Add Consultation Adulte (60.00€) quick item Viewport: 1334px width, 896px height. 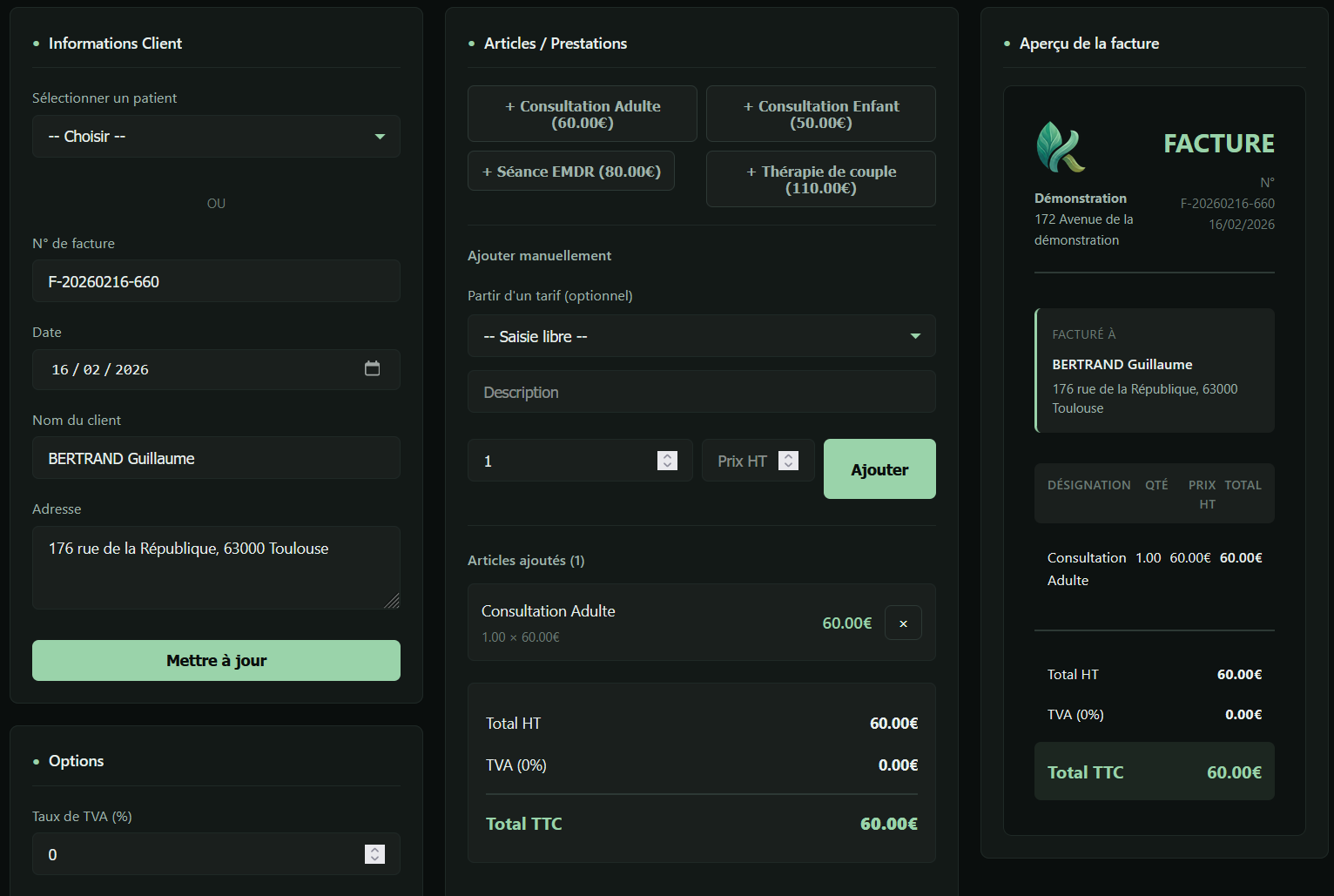[x=582, y=114]
